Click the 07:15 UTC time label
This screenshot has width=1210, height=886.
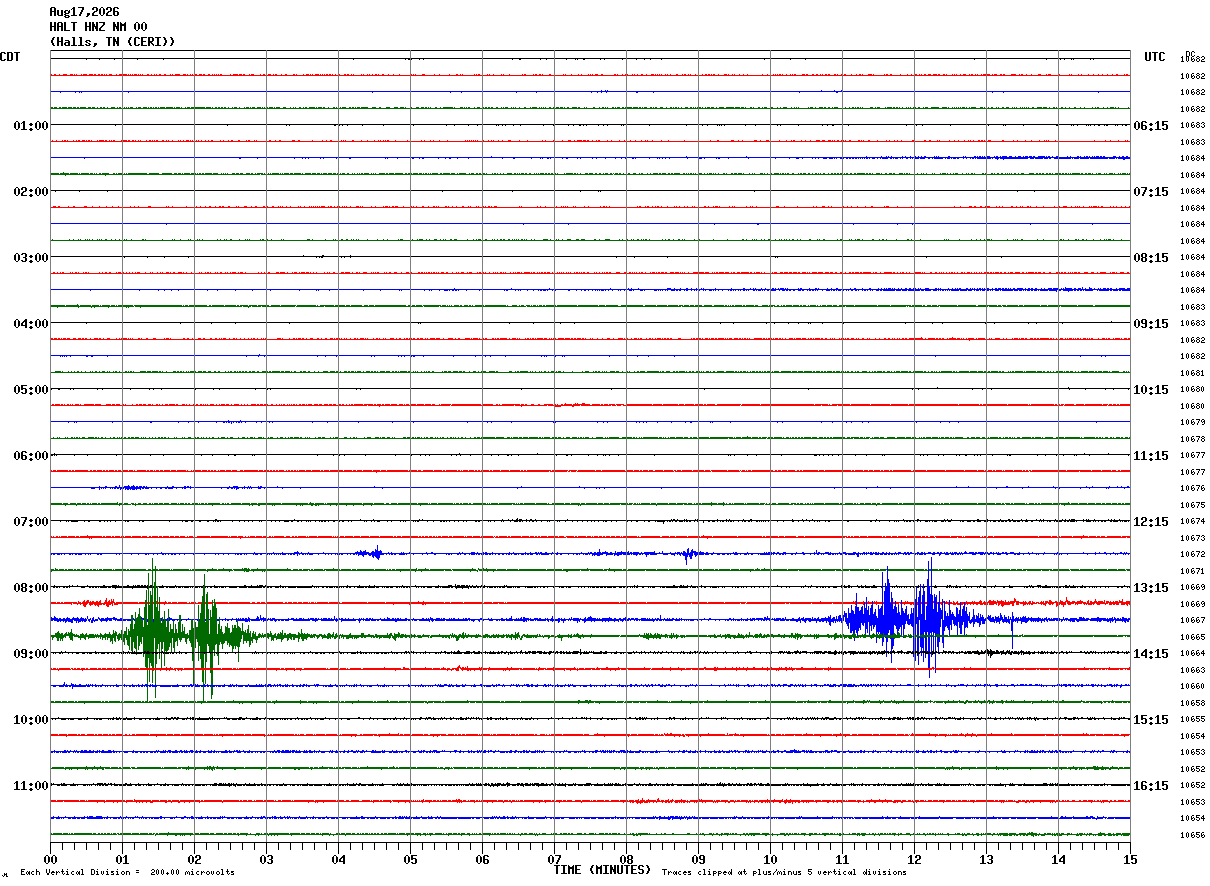1151,192
